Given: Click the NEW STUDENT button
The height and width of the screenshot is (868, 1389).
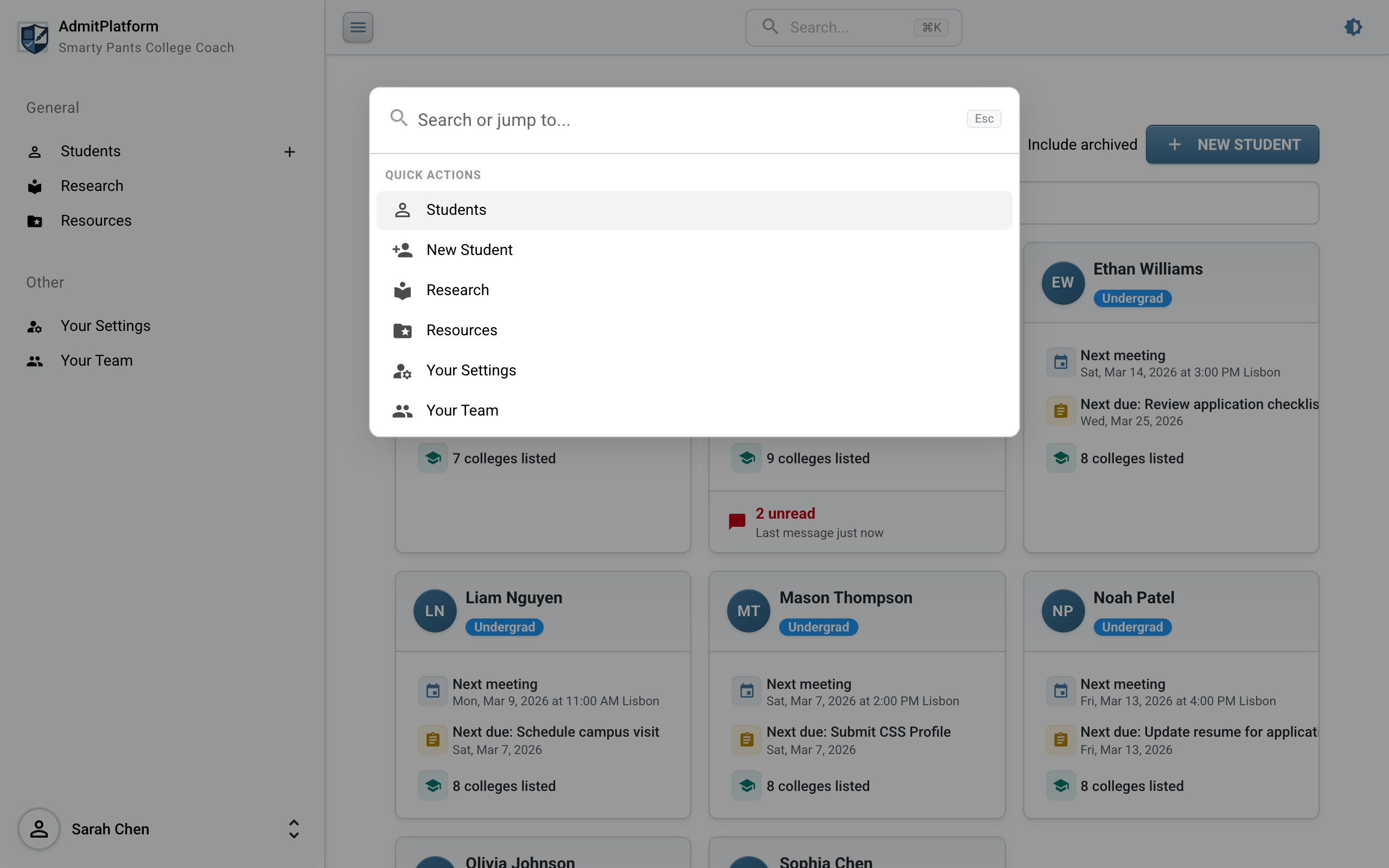Looking at the screenshot, I should click(x=1232, y=145).
